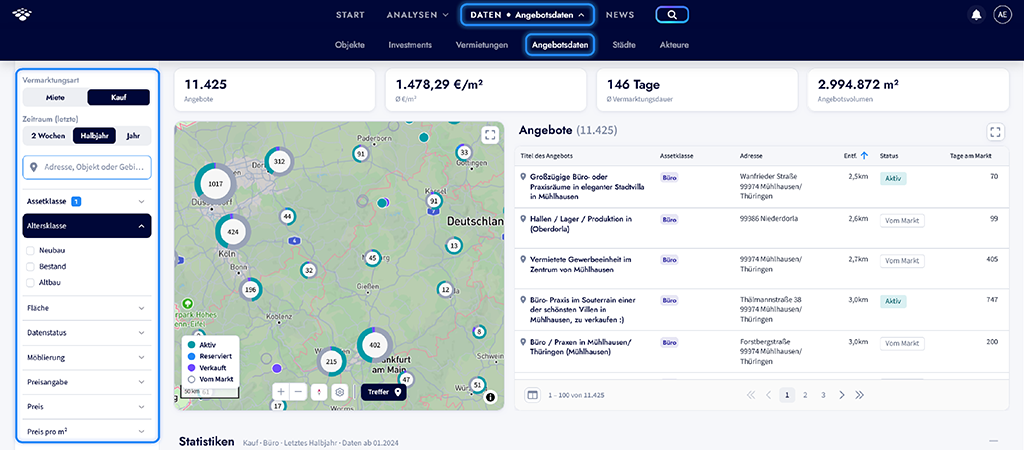Click the 424 cluster marker near Köln
The image size is (1024, 450).
coord(233,231)
